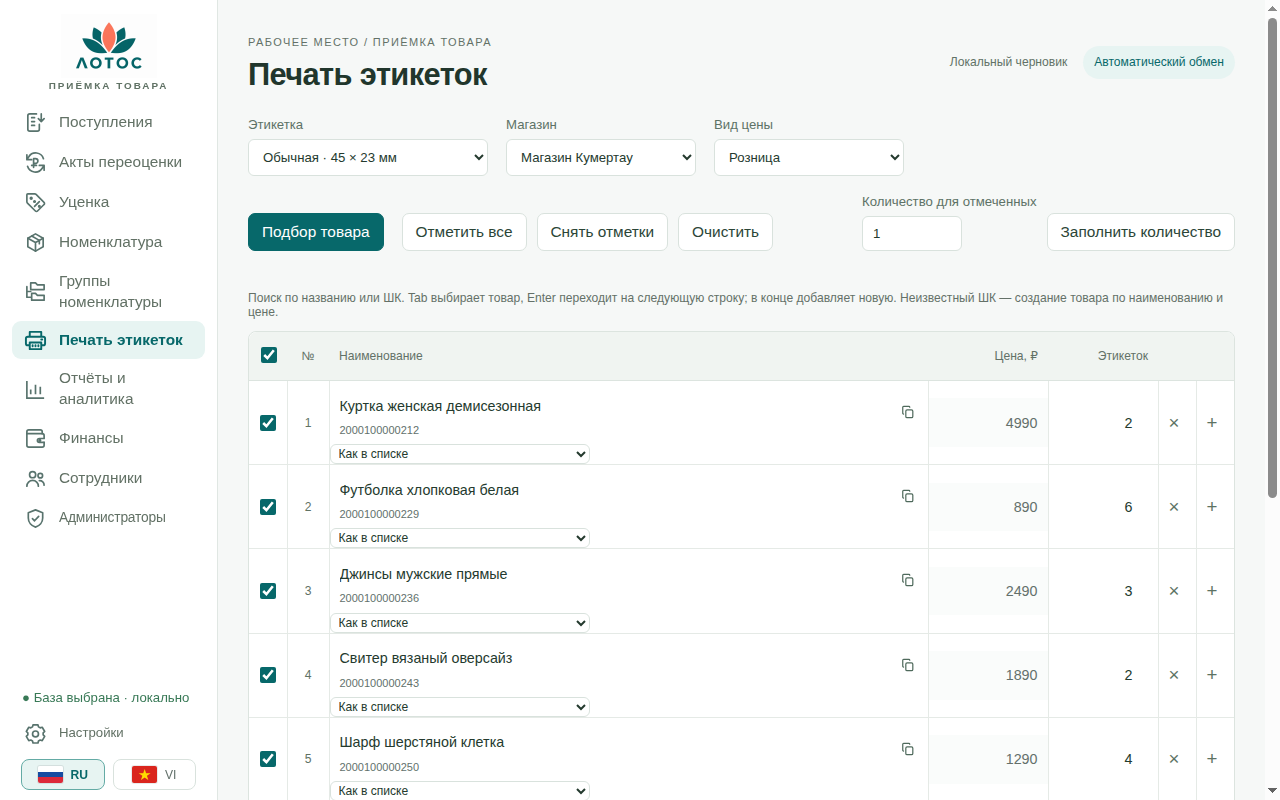Uncheck Куртка женская демисезонная row
This screenshot has height=800, width=1280.
pyautogui.click(x=268, y=423)
